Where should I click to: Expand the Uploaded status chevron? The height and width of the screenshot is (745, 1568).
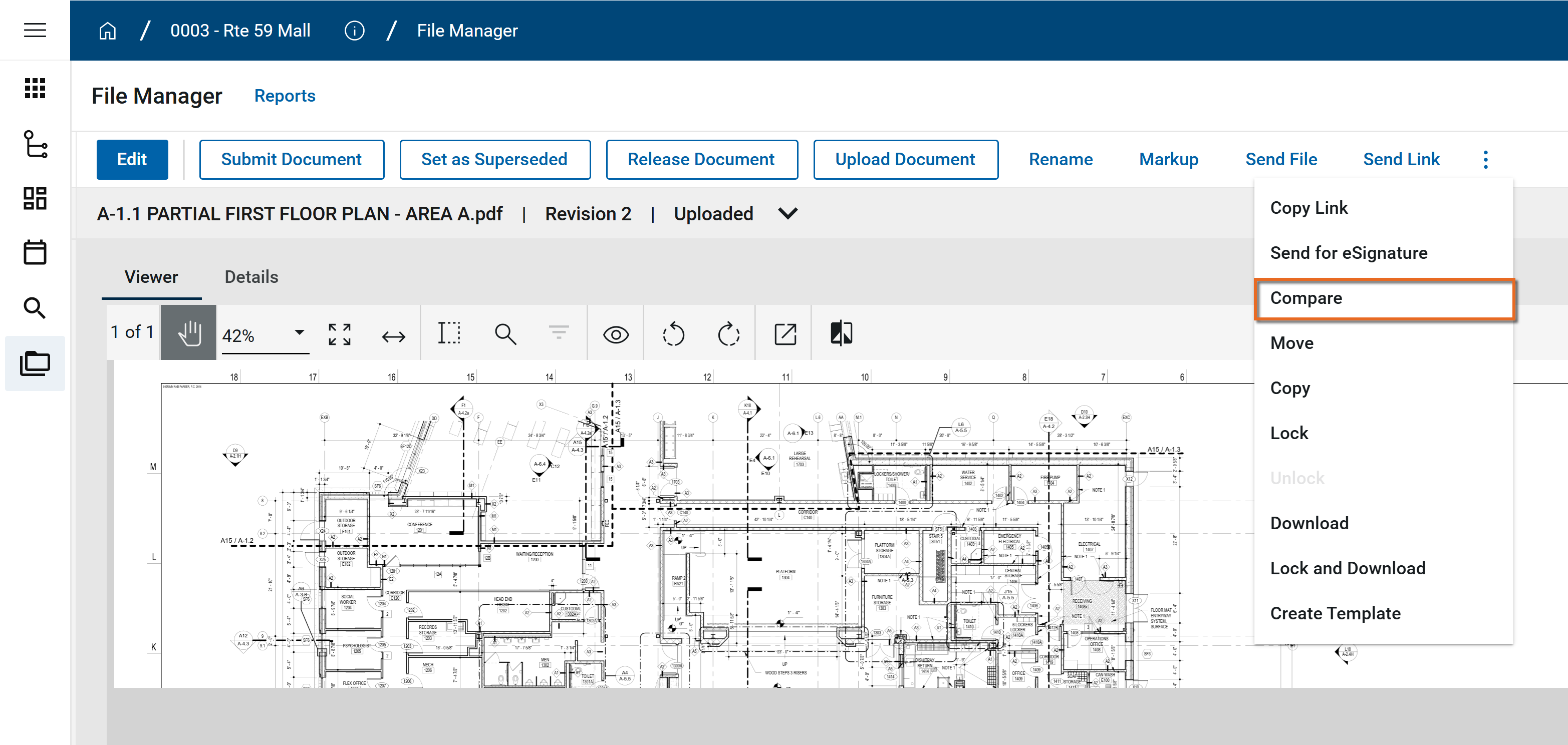pyautogui.click(x=788, y=213)
